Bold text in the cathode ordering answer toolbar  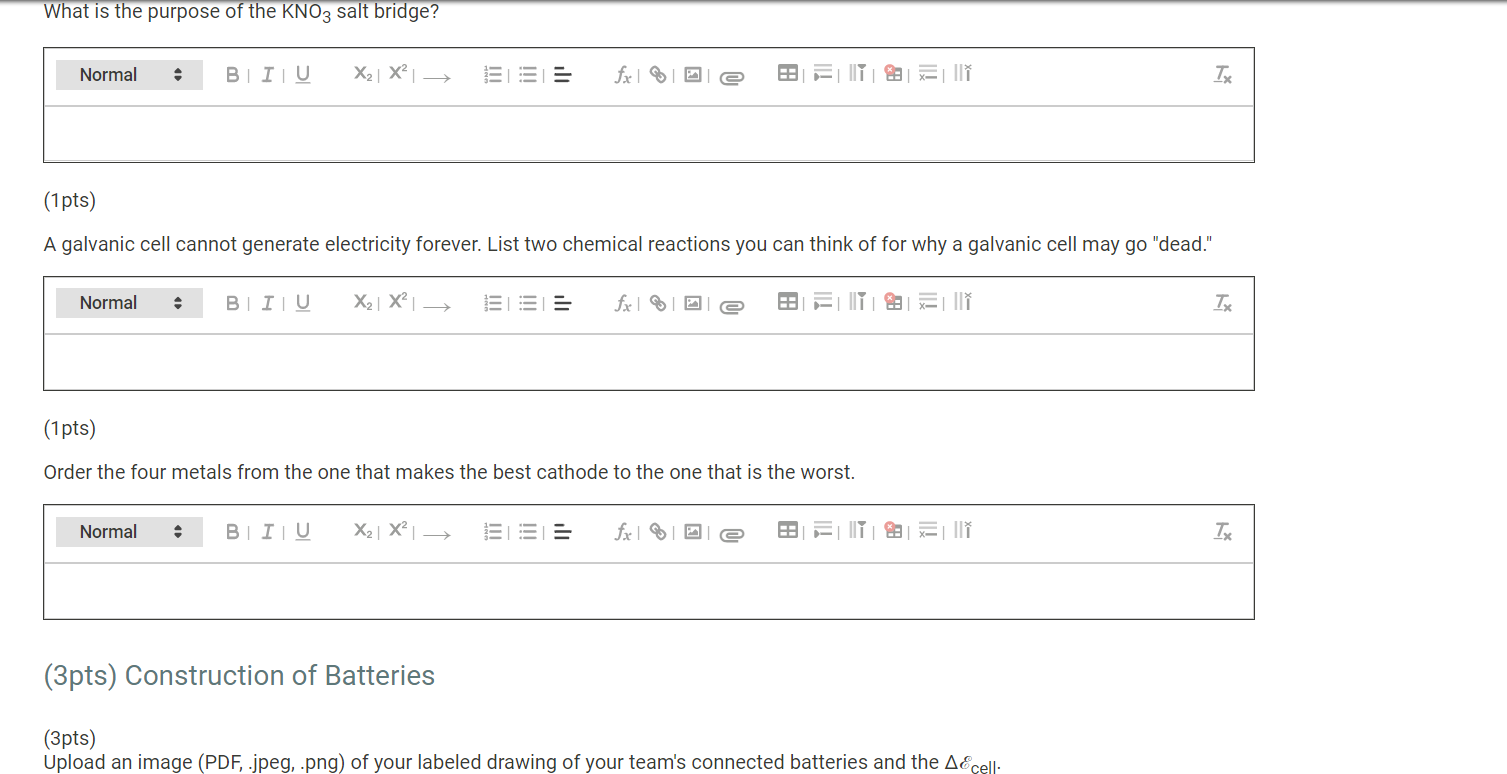point(232,532)
